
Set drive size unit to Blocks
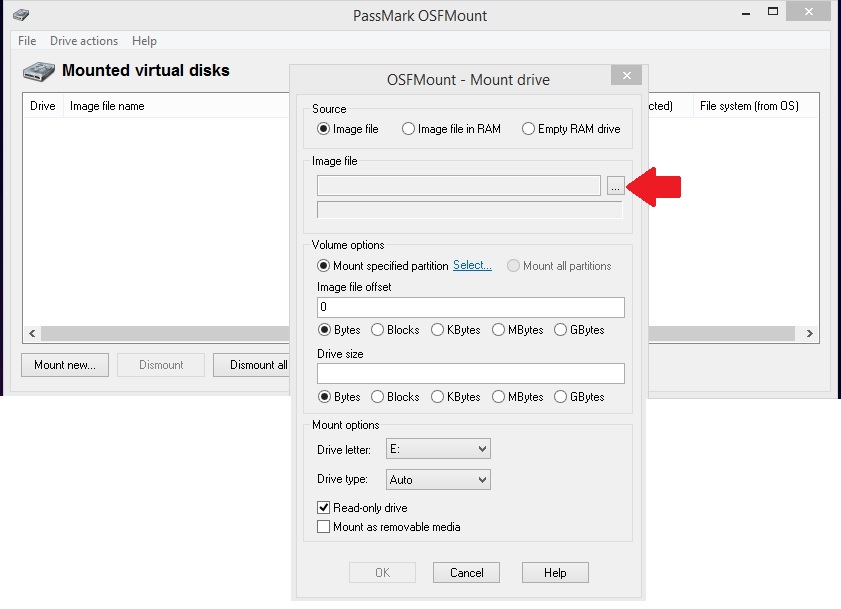(x=395, y=397)
